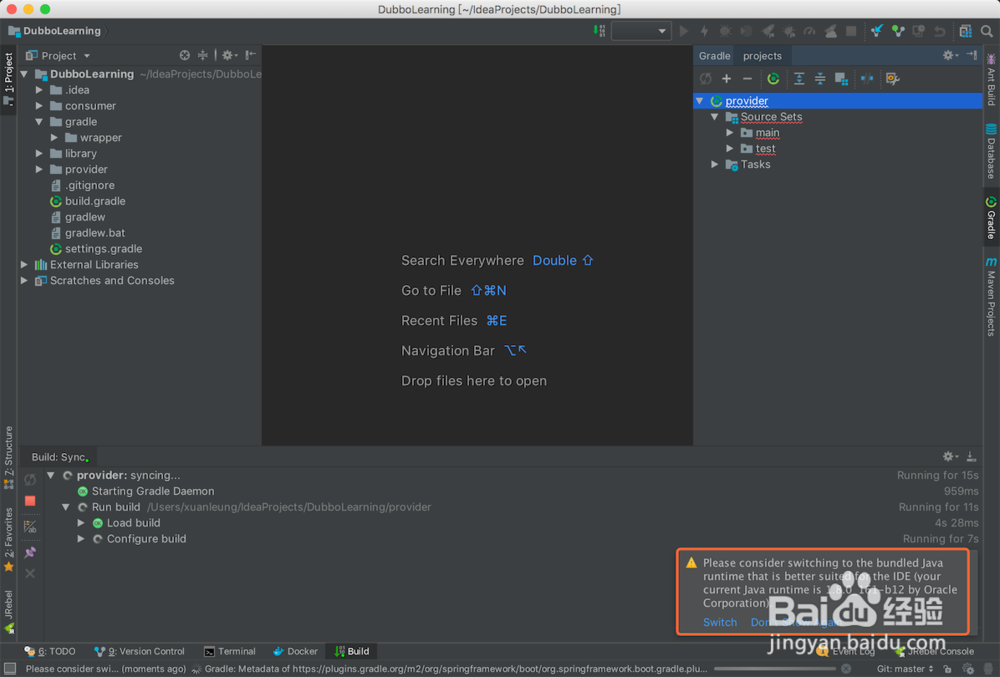This screenshot has height=677, width=1000.
Task: Open Gradle panel gear options menu
Action: tap(950, 55)
